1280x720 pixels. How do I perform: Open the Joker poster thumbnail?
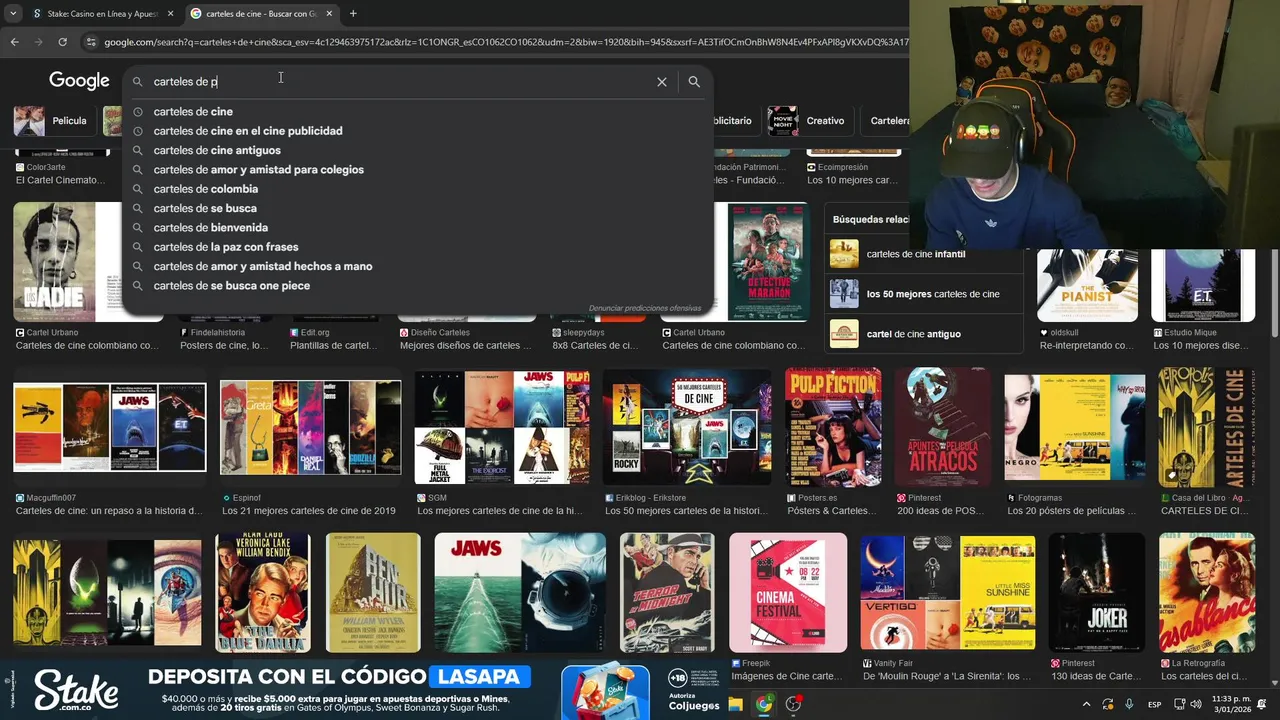(x=1096, y=593)
